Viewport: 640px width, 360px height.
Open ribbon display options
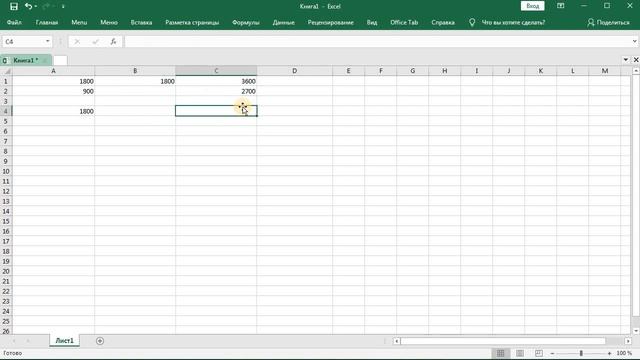click(560, 6)
